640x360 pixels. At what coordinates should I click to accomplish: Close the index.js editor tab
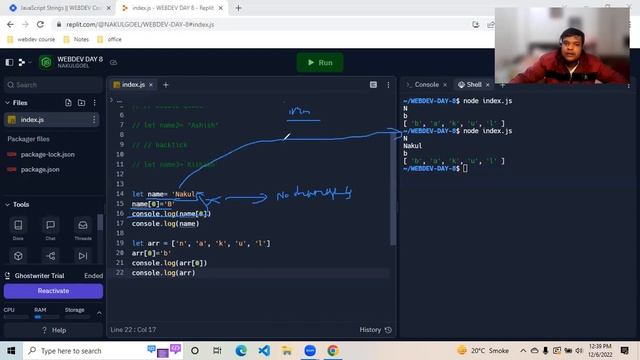point(151,85)
